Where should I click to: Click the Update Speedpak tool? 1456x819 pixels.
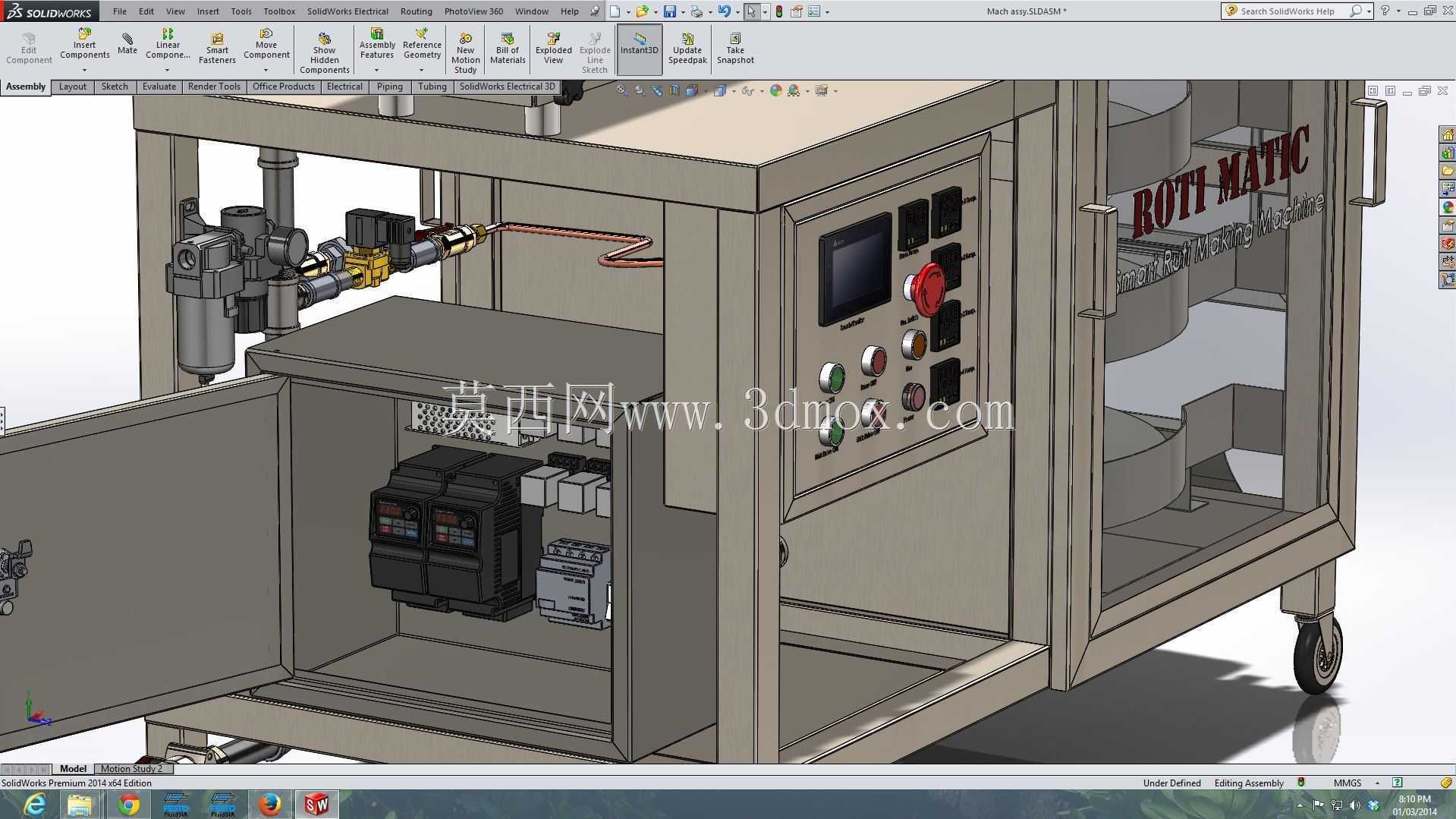tap(687, 49)
